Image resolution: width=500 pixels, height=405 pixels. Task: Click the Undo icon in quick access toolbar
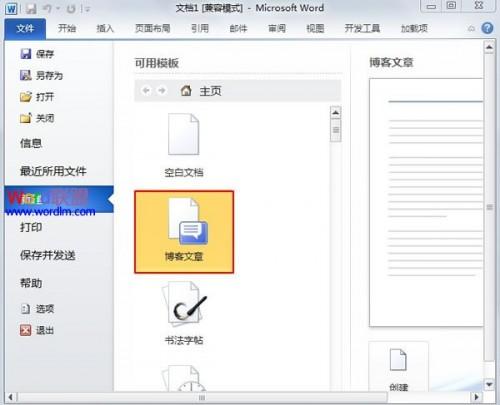[x=48, y=9]
